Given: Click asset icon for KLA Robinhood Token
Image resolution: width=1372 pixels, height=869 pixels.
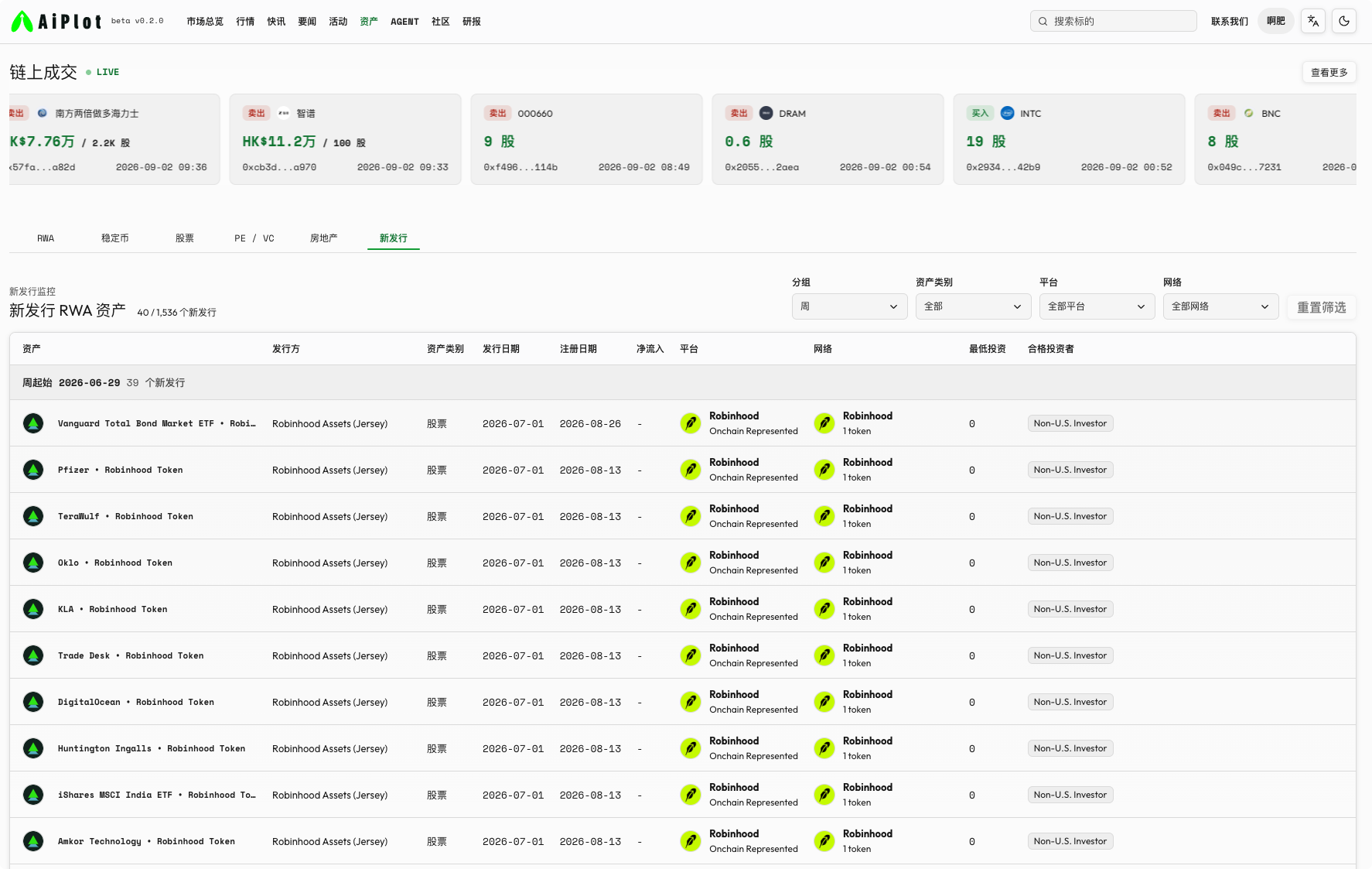Looking at the screenshot, I should (33, 609).
